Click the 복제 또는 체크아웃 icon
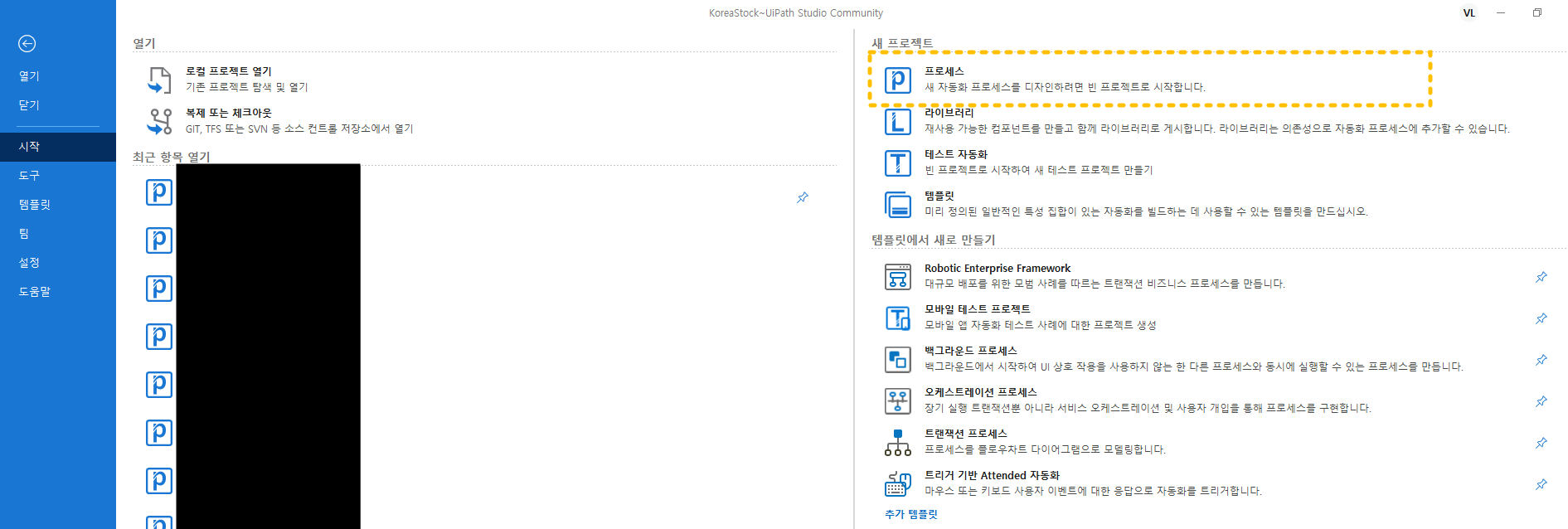The image size is (1568, 529). click(x=159, y=121)
